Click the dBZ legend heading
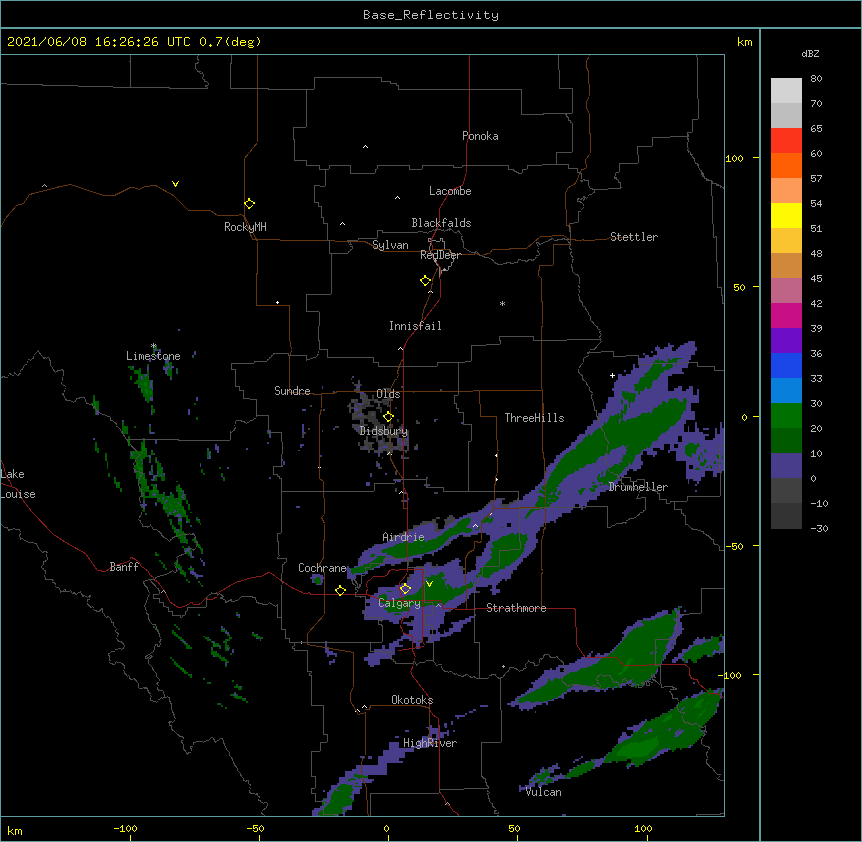Screen dimensions: 862x842 810,53
